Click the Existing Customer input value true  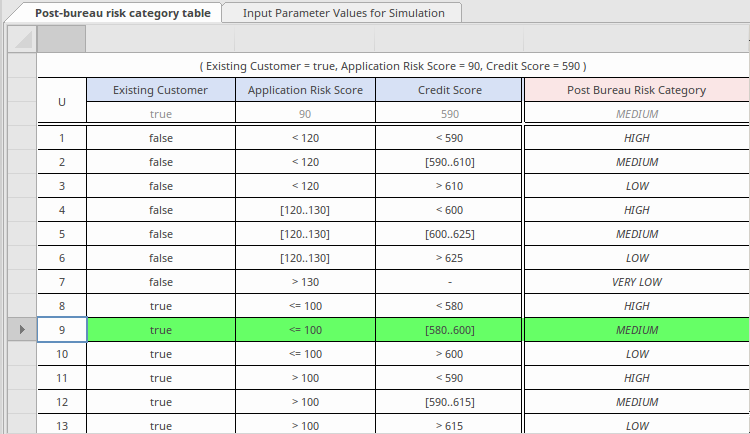[x=160, y=114]
